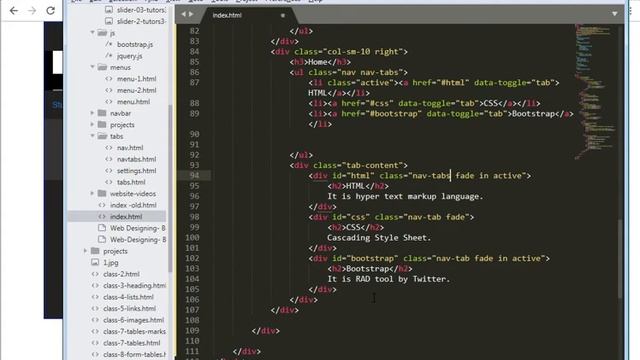Click the image icon of 1.jpg
Screen dimensions: 640x360
[x=95, y=262]
